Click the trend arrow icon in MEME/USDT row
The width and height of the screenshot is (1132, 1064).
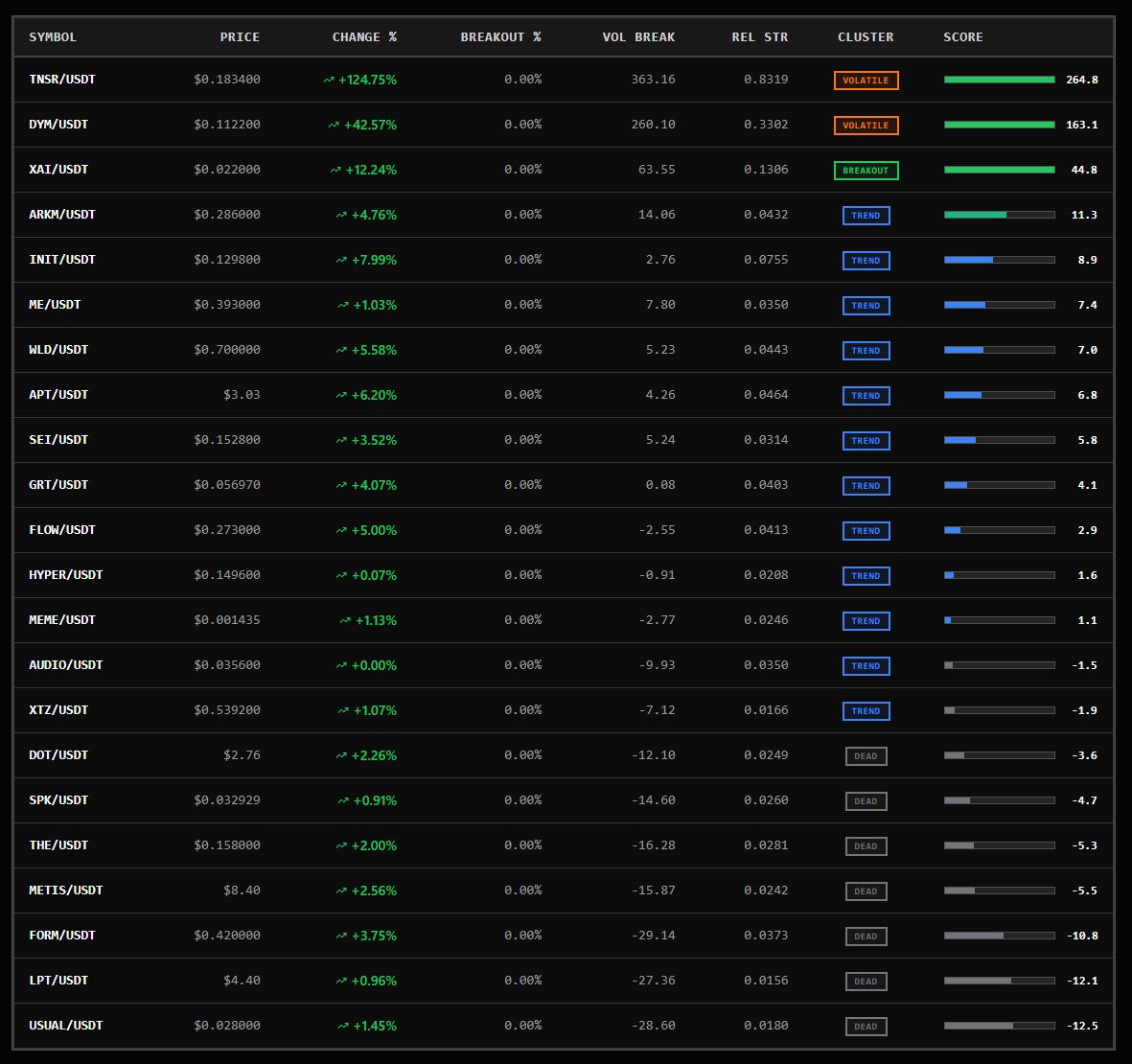[x=345, y=620]
